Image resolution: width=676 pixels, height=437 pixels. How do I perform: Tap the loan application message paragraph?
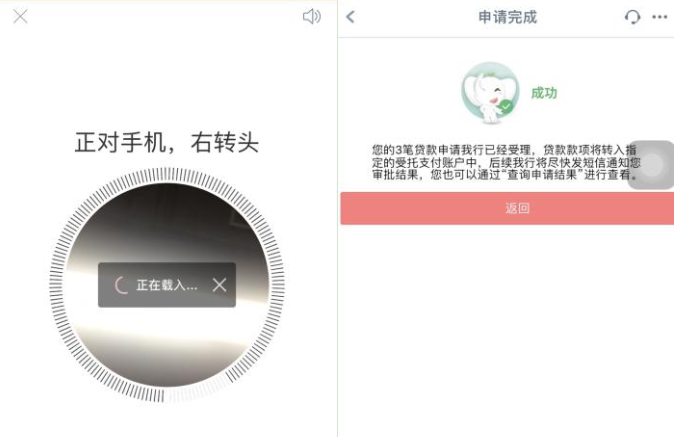tap(506, 162)
